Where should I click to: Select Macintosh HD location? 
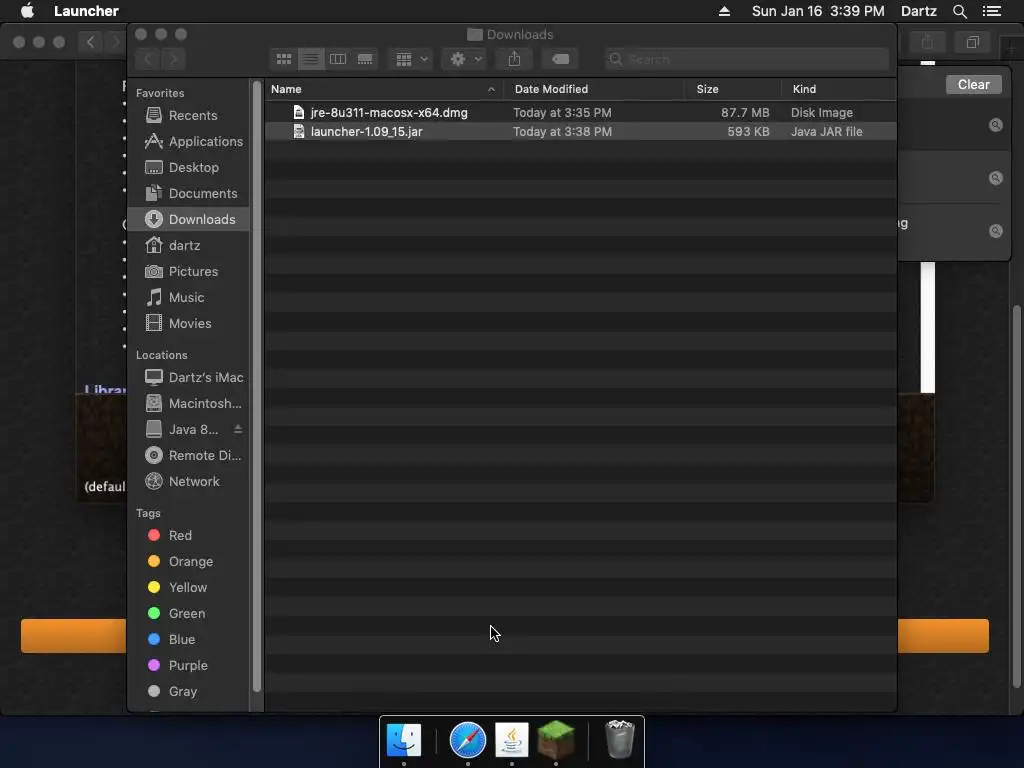point(188,404)
